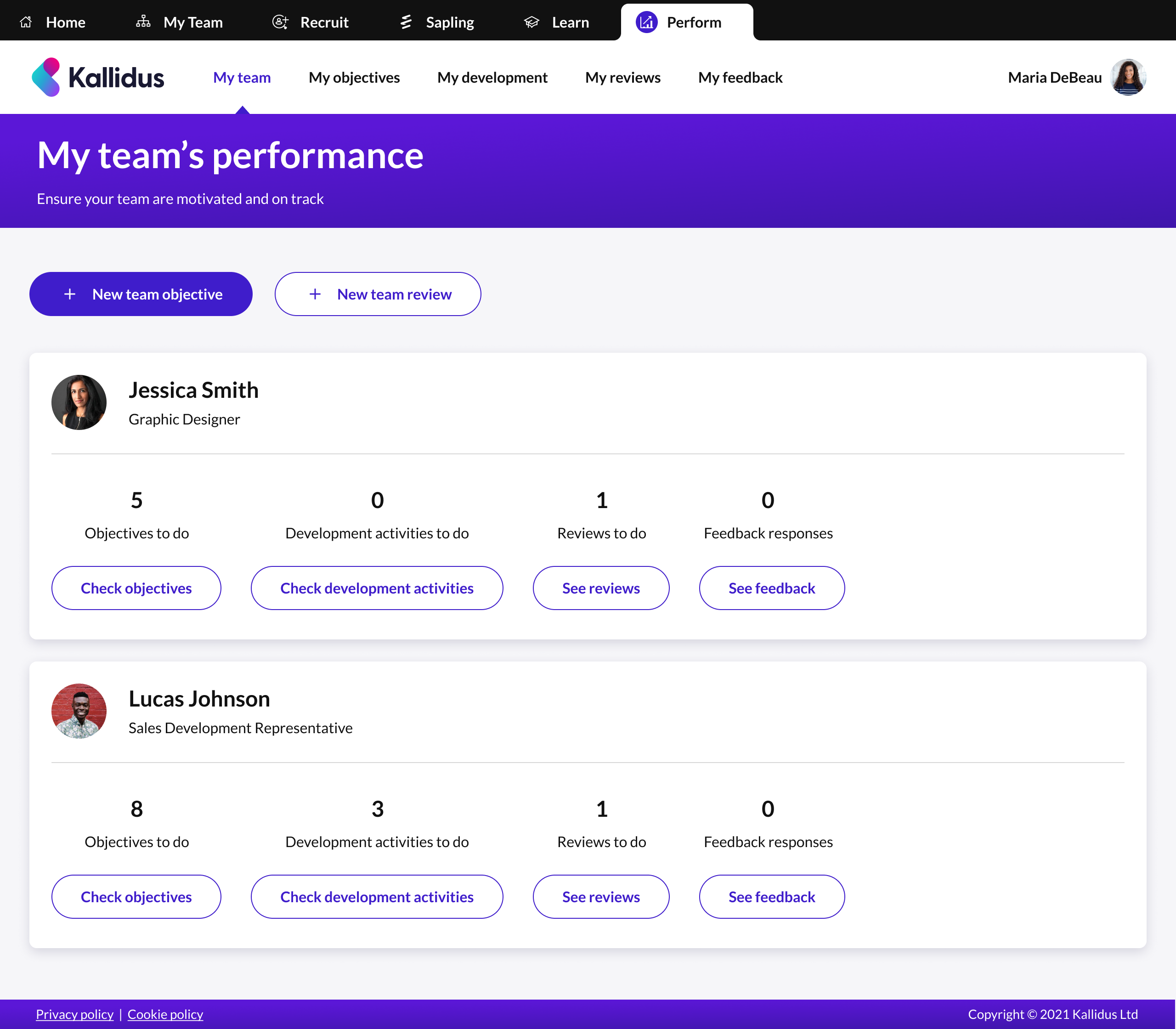The image size is (1176, 1029).
Task: Check objectives for Jessica Smith
Action: coord(136,588)
